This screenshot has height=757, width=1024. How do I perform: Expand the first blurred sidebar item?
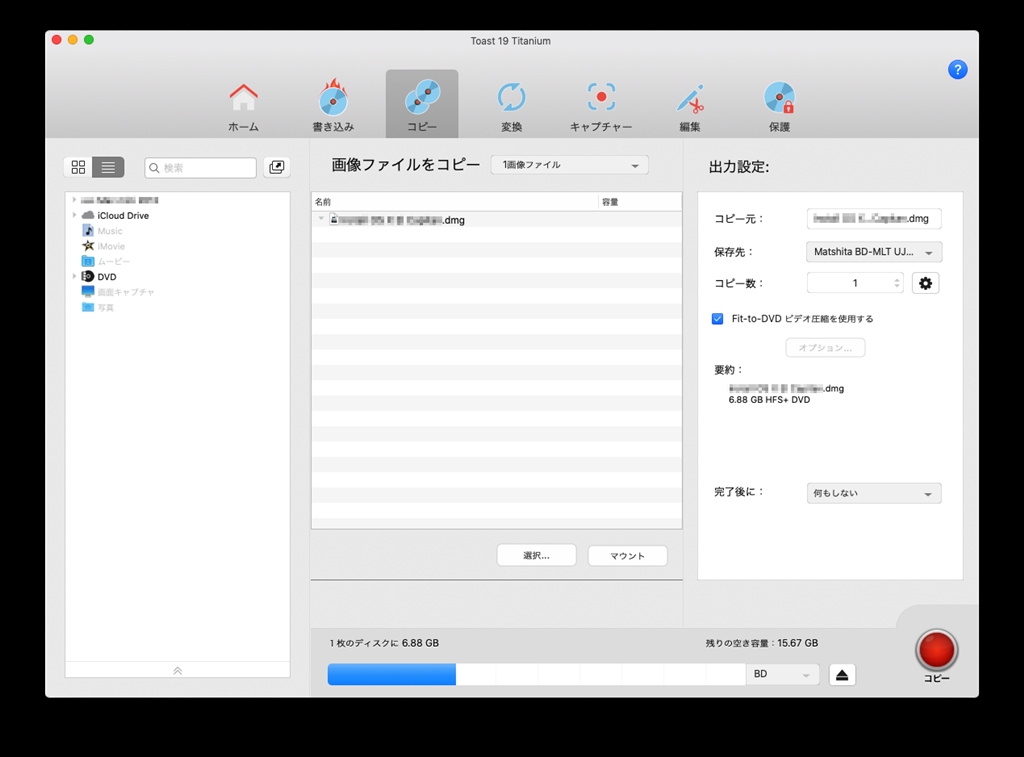[x=74, y=200]
